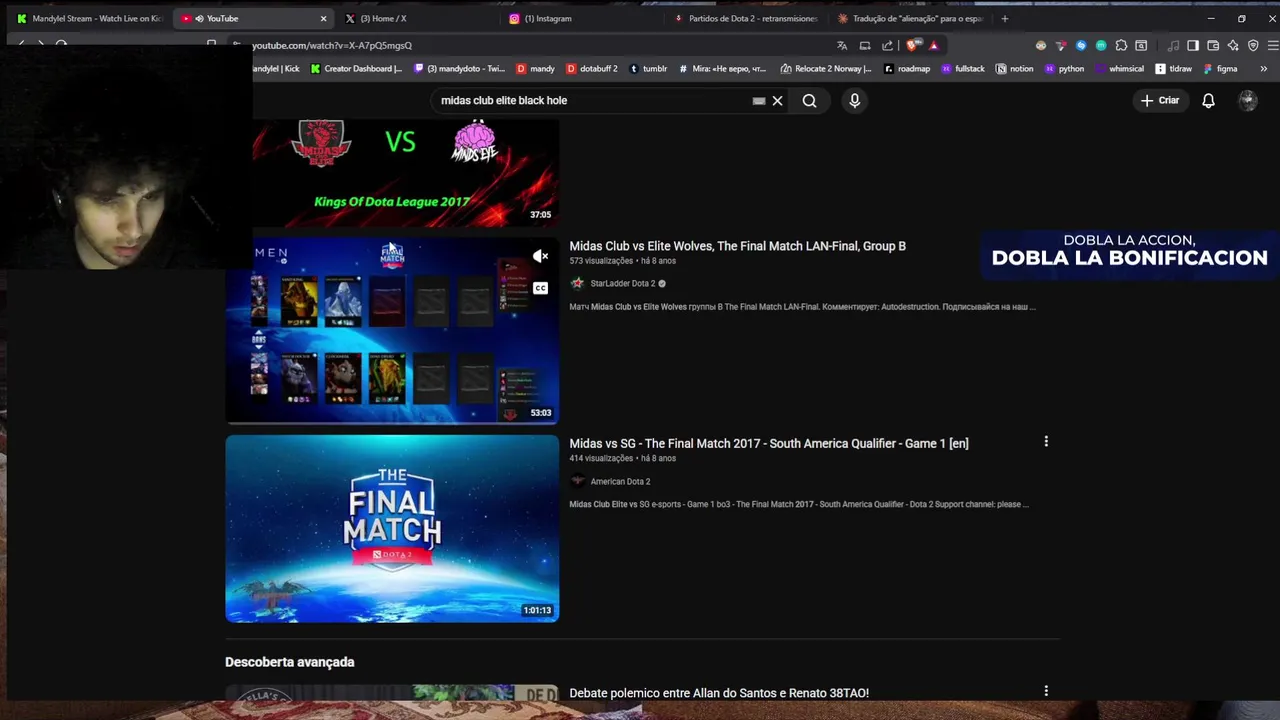Viewport: 1280px width, 720px height.
Task: Open the Midas Club vs Elite Wolves thumbnail
Action: point(392,330)
